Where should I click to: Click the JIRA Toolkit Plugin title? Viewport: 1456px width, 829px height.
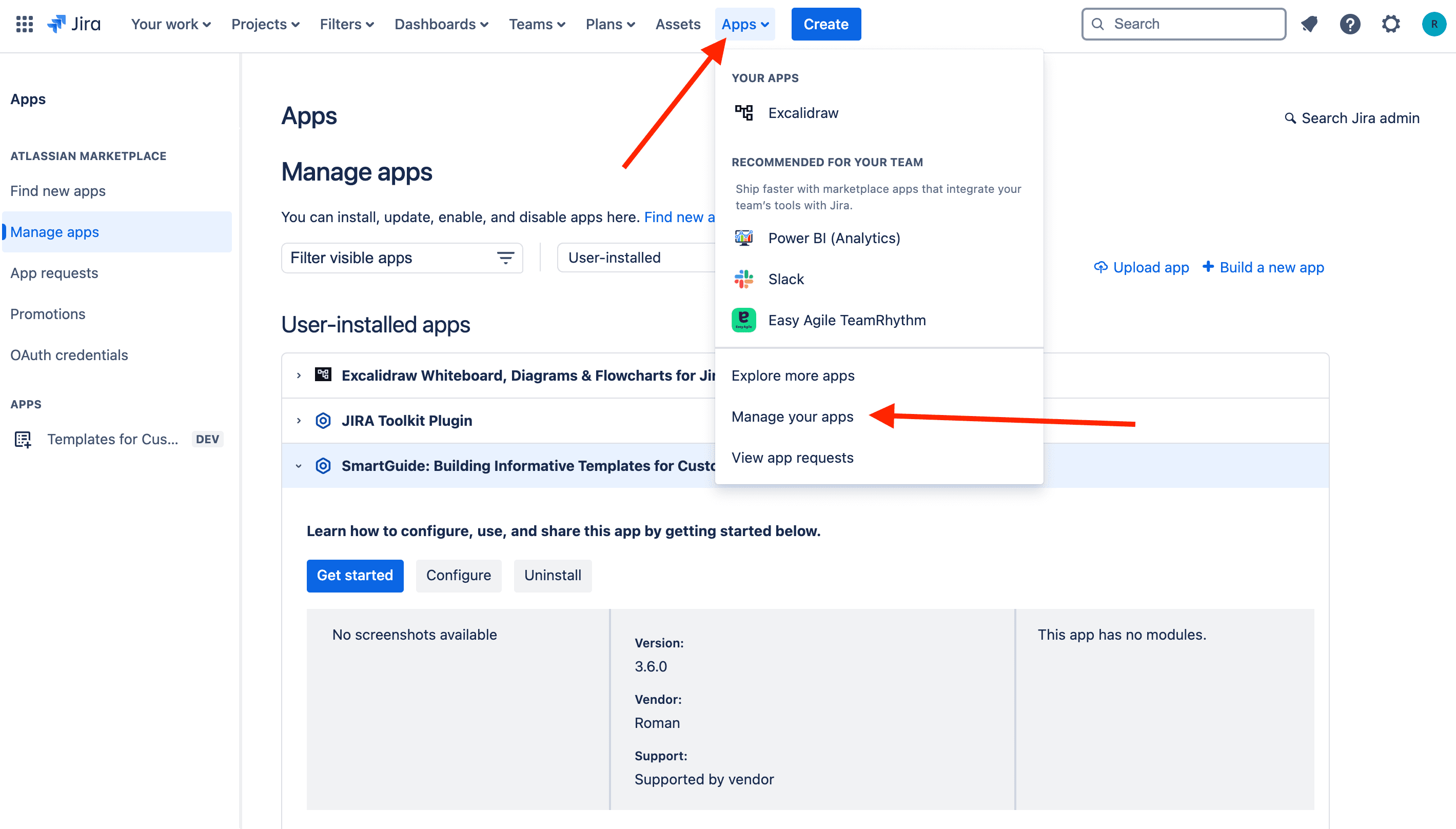[x=406, y=421]
